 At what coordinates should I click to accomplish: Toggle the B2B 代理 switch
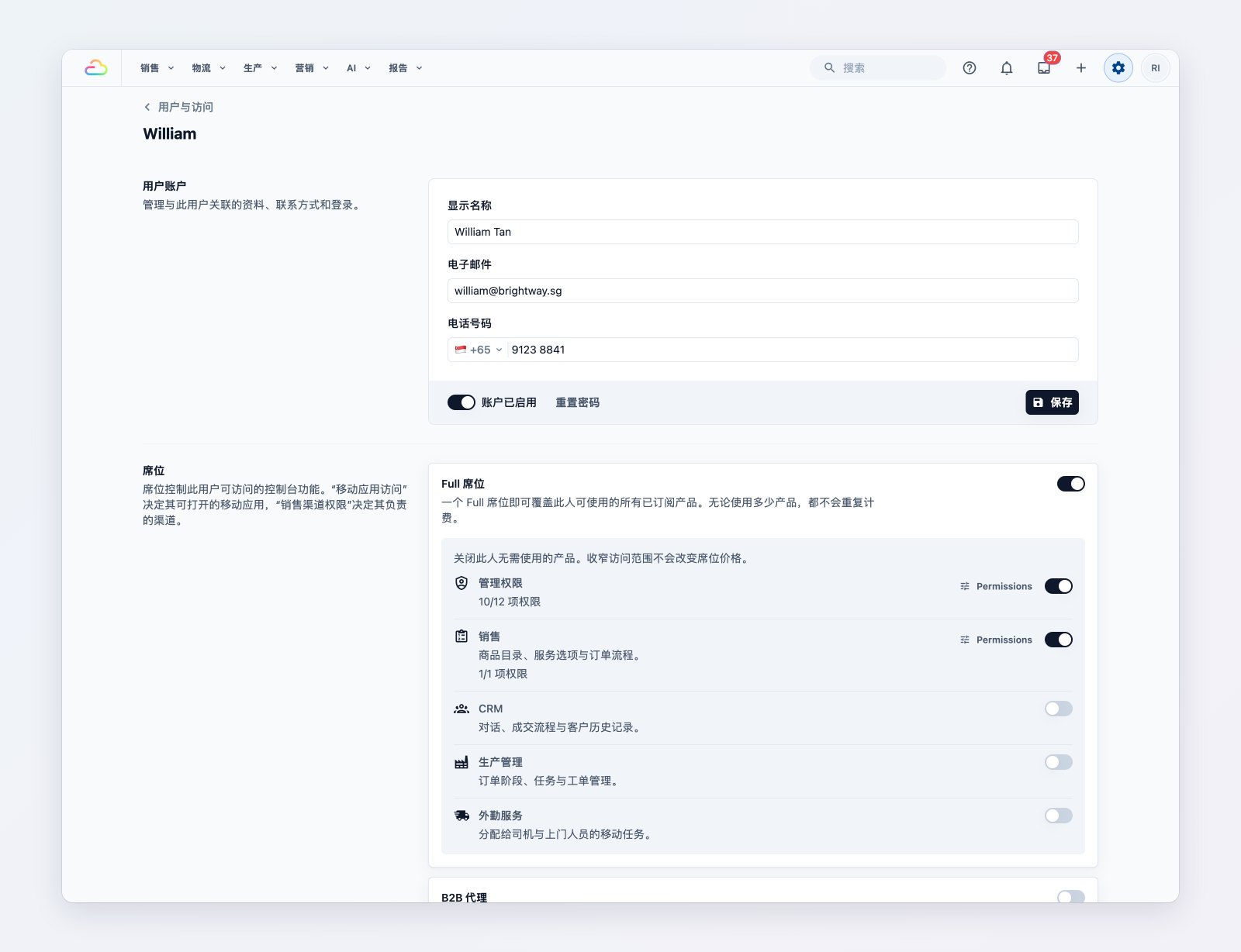(1071, 897)
